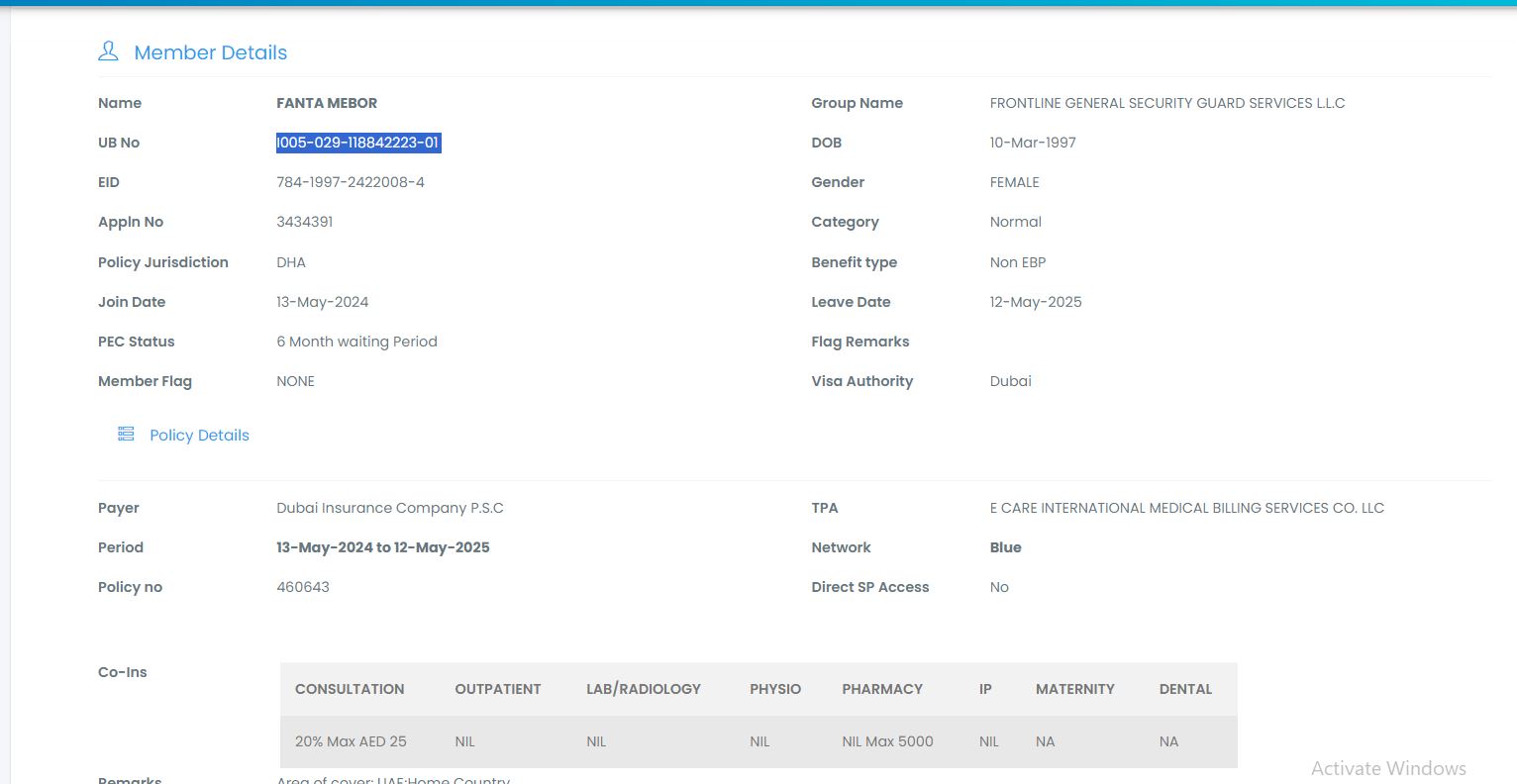Click the policy number 460643
Viewport: 1517px width, 784px height.
(x=303, y=587)
